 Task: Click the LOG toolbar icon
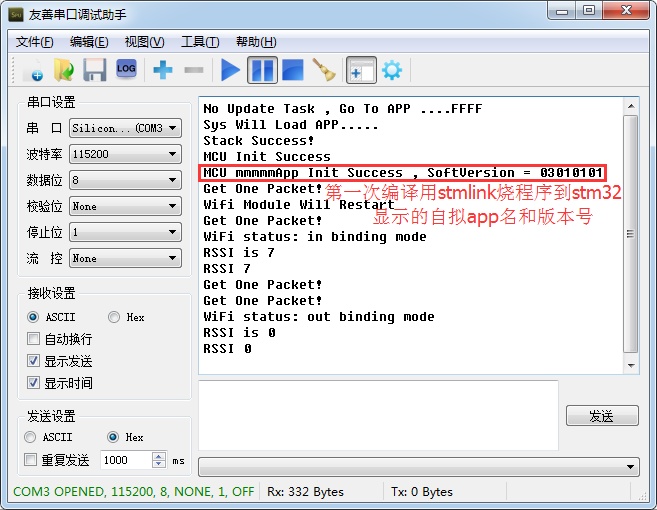[126, 69]
